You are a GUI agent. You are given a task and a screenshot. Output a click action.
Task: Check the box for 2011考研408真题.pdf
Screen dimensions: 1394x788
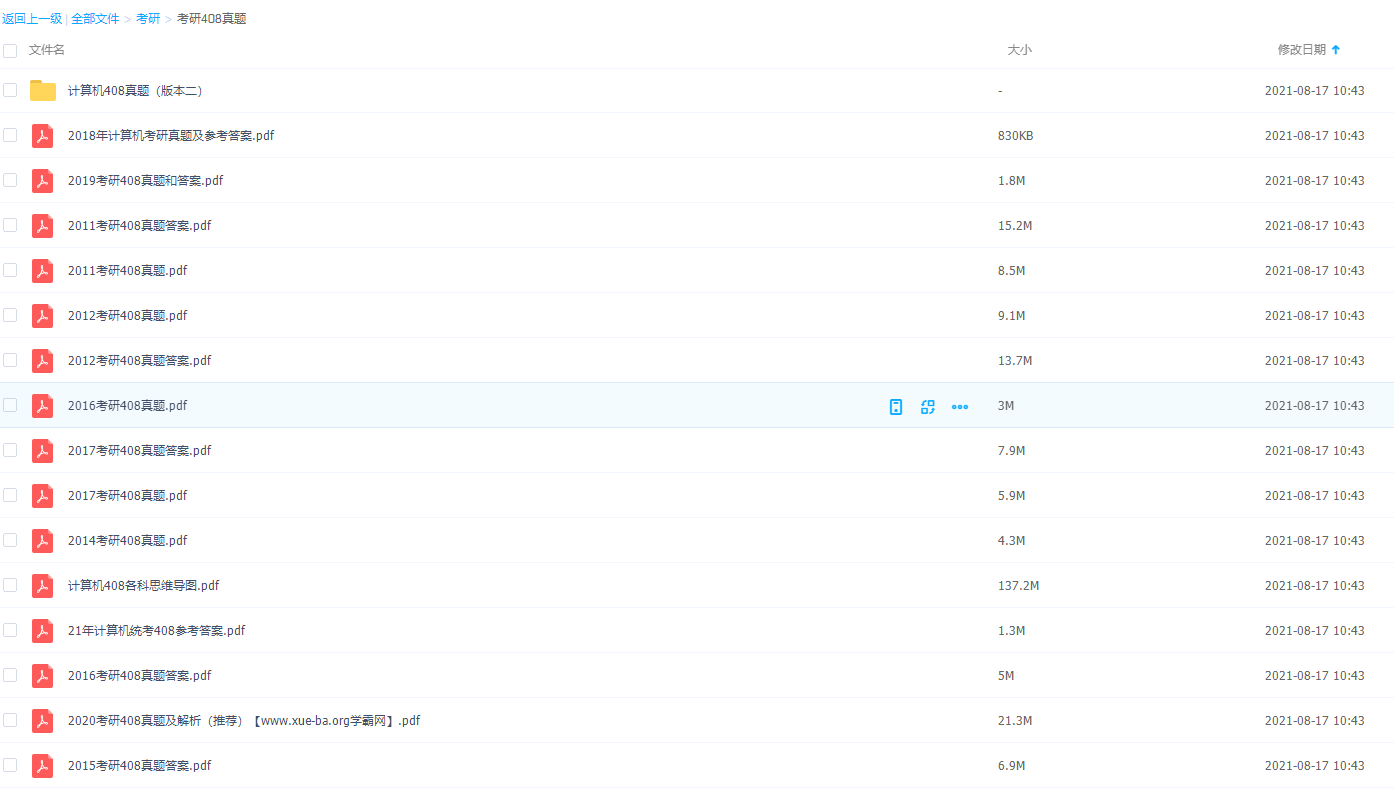10,270
